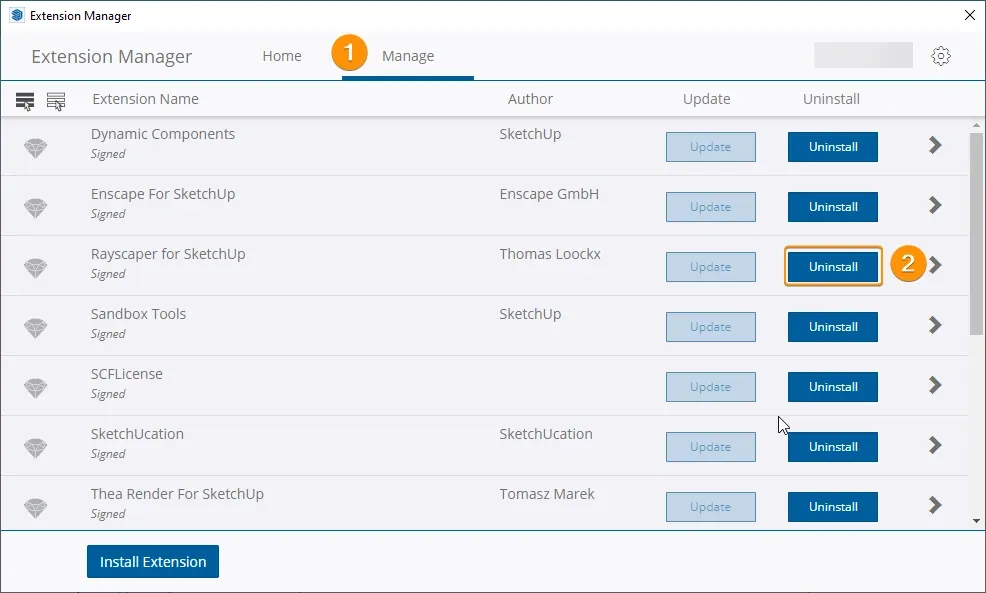The height and width of the screenshot is (593, 986).
Task: Uninstall Rayscaper for SketchUp
Action: (833, 267)
